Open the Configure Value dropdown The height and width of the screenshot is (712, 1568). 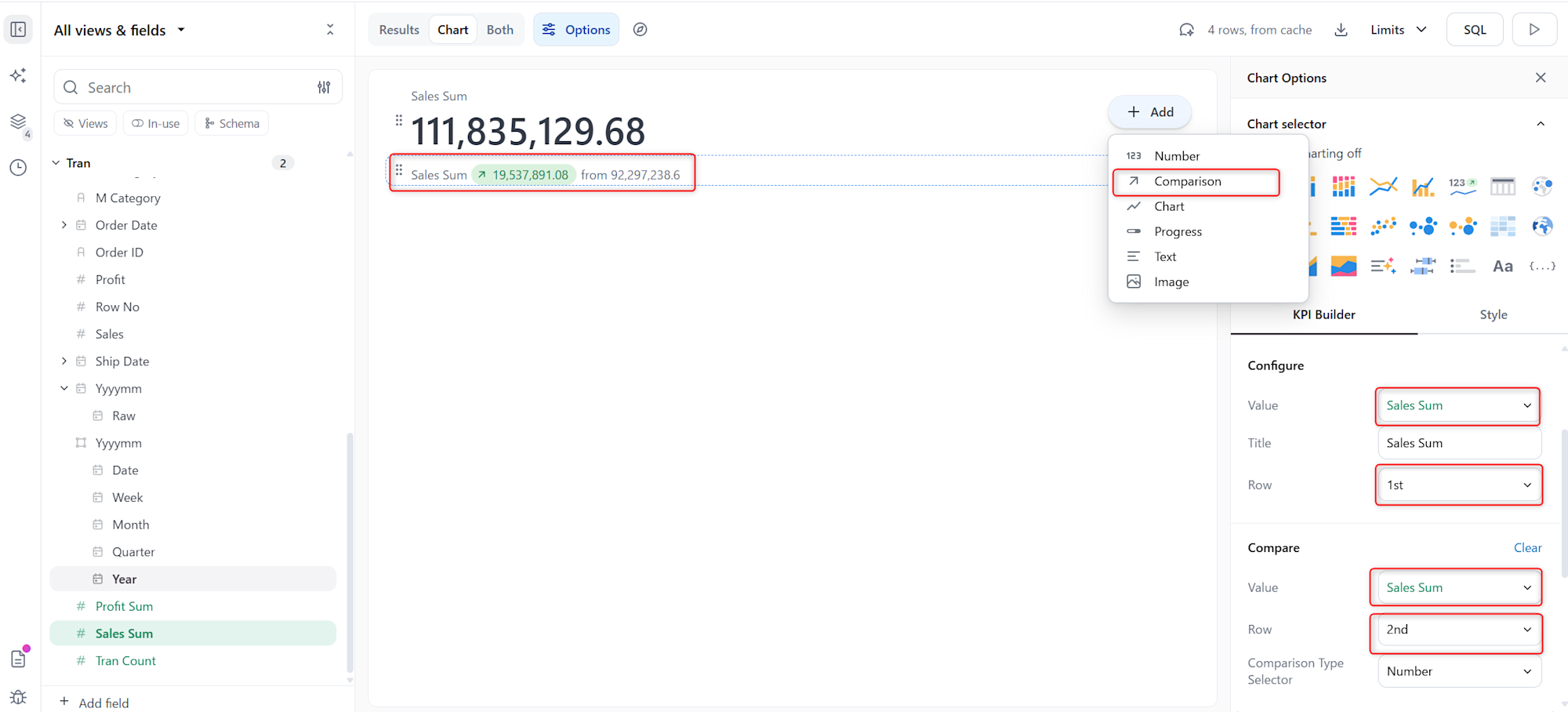(x=1458, y=405)
